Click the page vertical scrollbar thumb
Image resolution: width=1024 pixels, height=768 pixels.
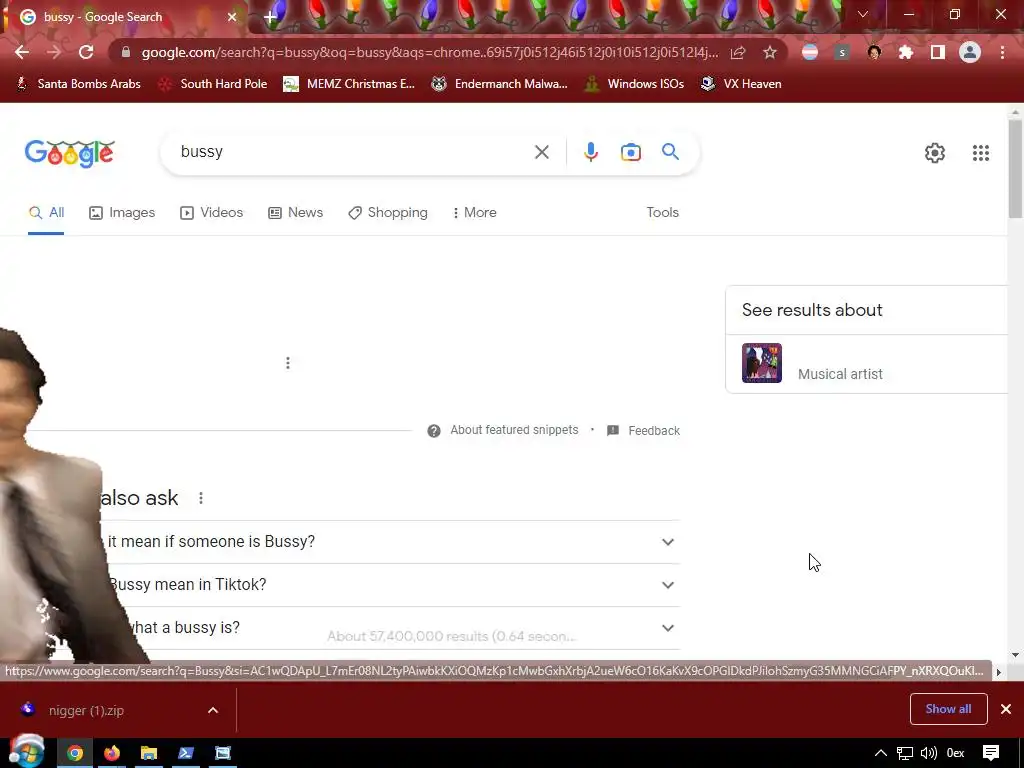(x=1015, y=168)
